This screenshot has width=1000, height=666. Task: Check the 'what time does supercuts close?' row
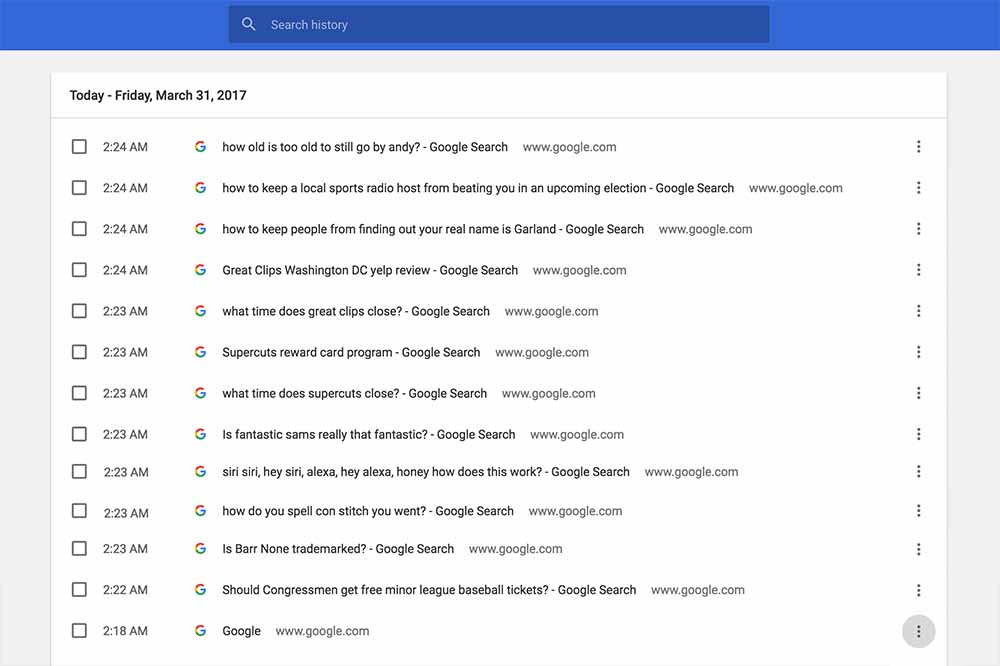pyautogui.click(x=79, y=393)
